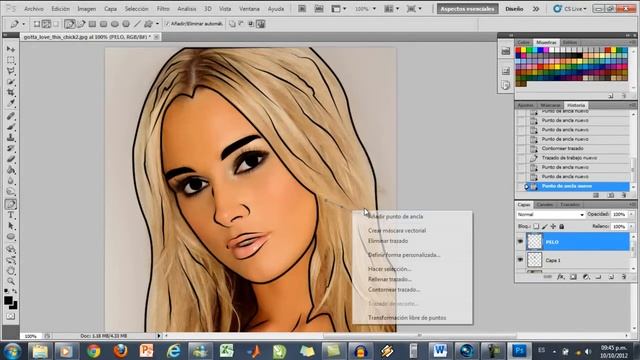Open Firefox from taskbar
This screenshot has width=640, height=360.
pos(120,351)
